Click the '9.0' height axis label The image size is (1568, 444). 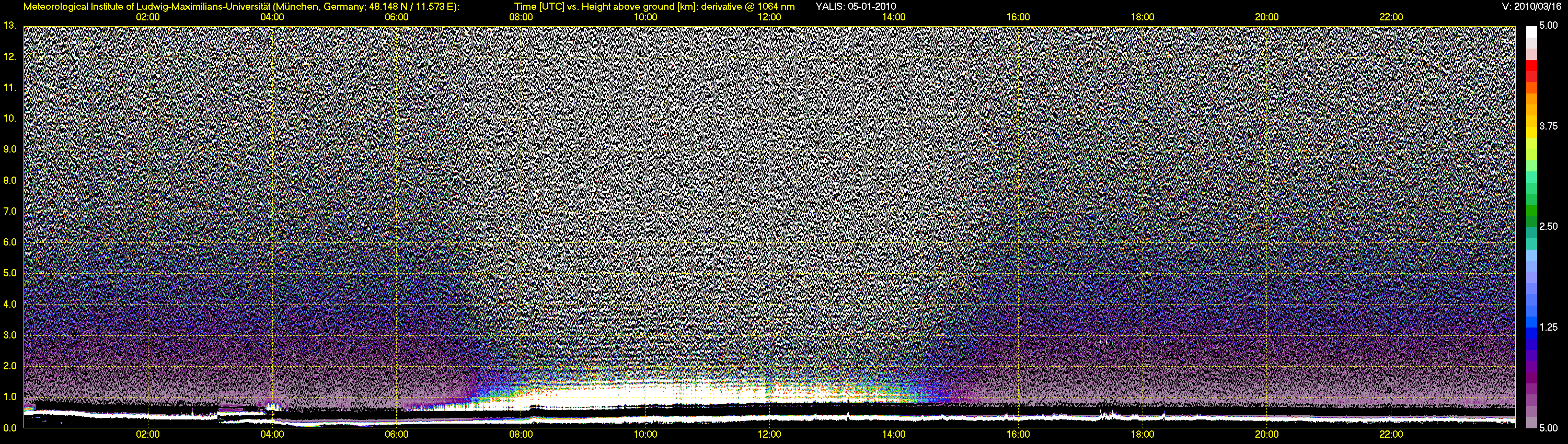point(9,149)
